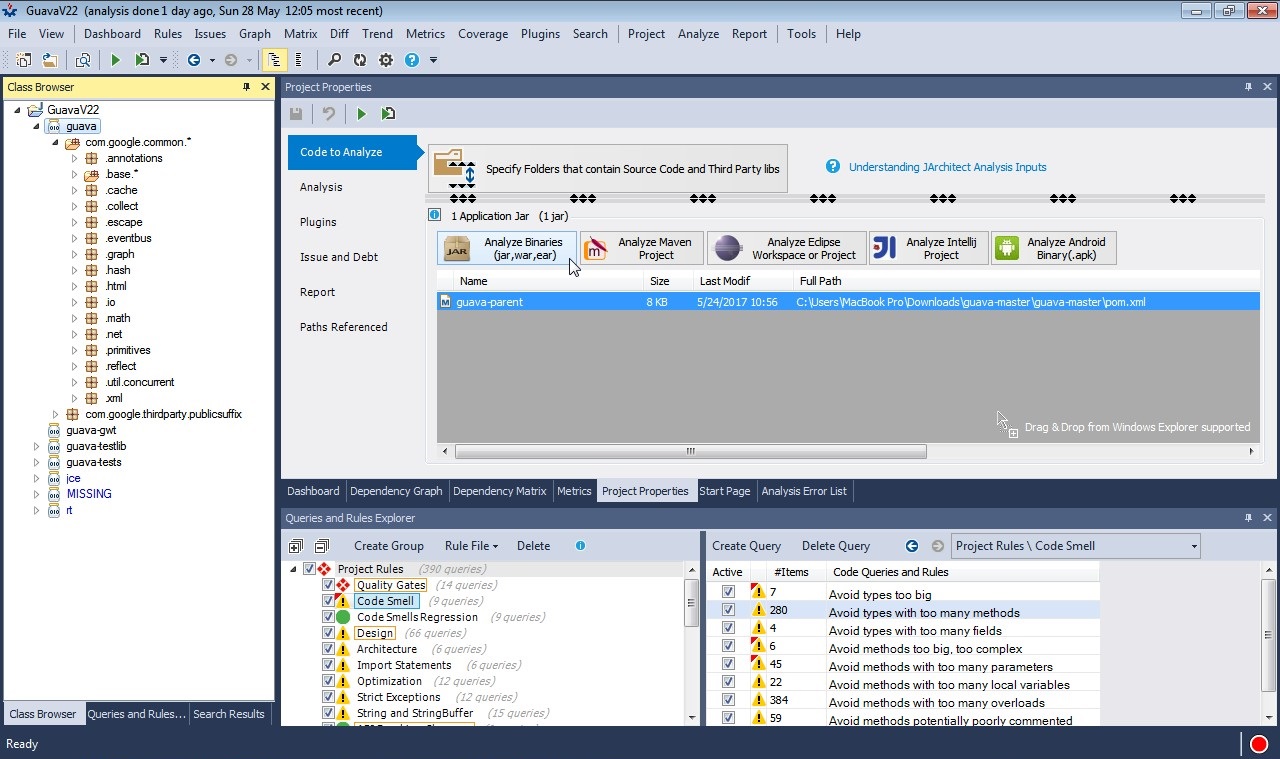Open the Metrics menu in menu bar
Viewport: 1280px width, 759px height.
tap(425, 34)
